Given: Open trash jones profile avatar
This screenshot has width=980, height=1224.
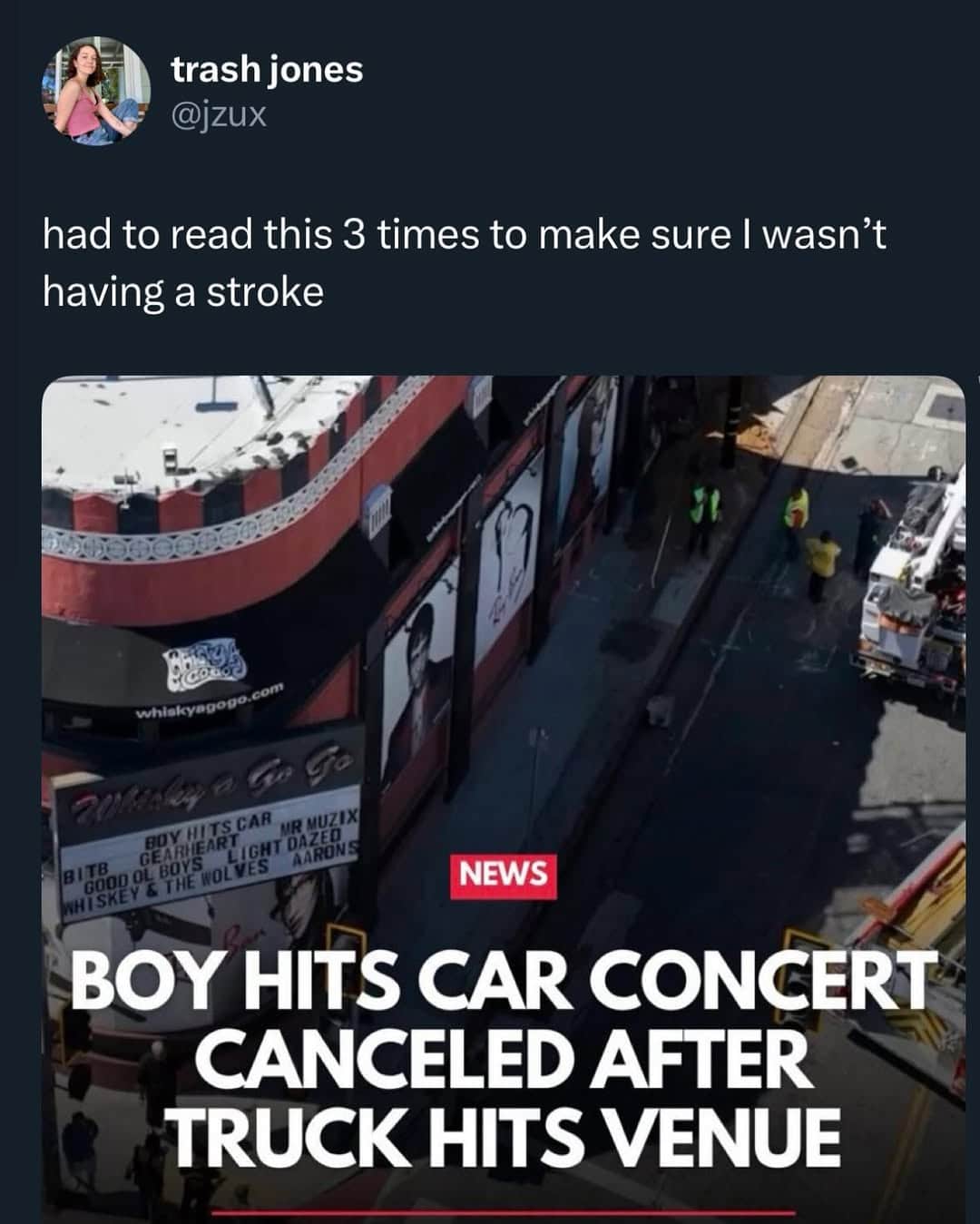Looking at the screenshot, I should tap(96, 91).
